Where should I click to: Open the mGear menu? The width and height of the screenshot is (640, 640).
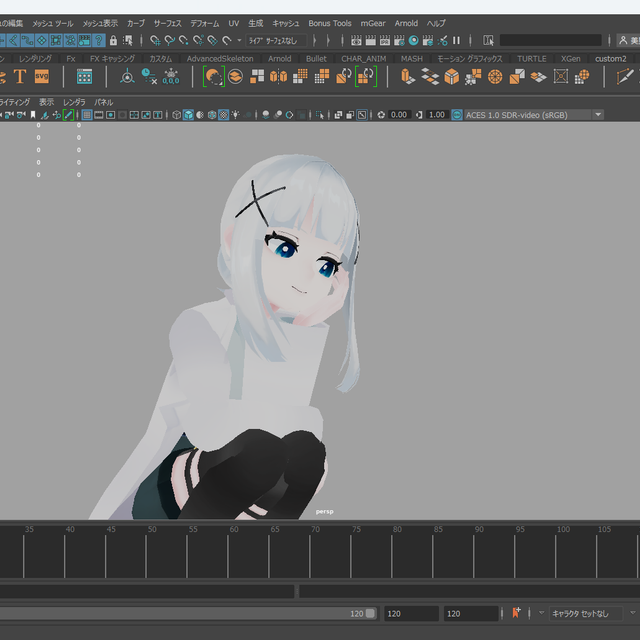[x=373, y=23]
